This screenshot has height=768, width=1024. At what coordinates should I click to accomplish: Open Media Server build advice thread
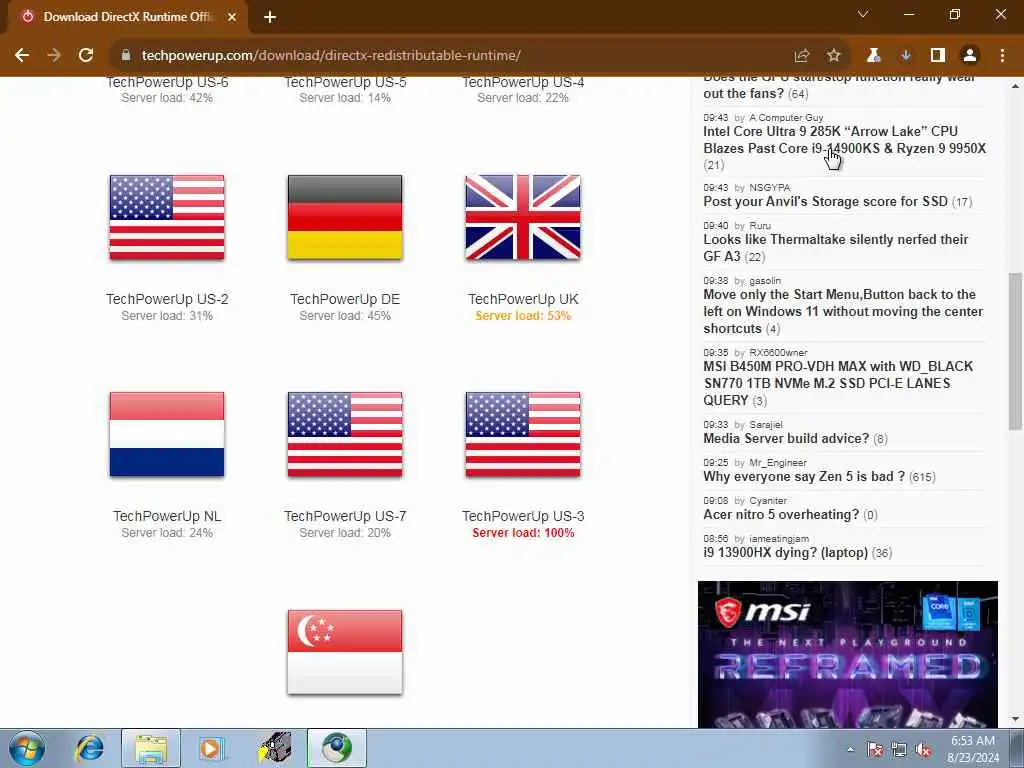pyautogui.click(x=786, y=438)
